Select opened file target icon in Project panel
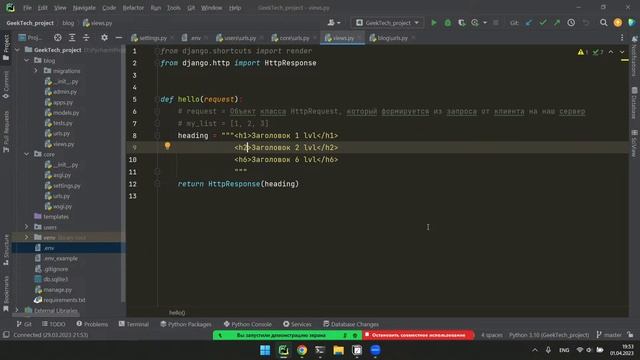The width and height of the screenshot is (640, 360). pyautogui.click(x=58, y=38)
